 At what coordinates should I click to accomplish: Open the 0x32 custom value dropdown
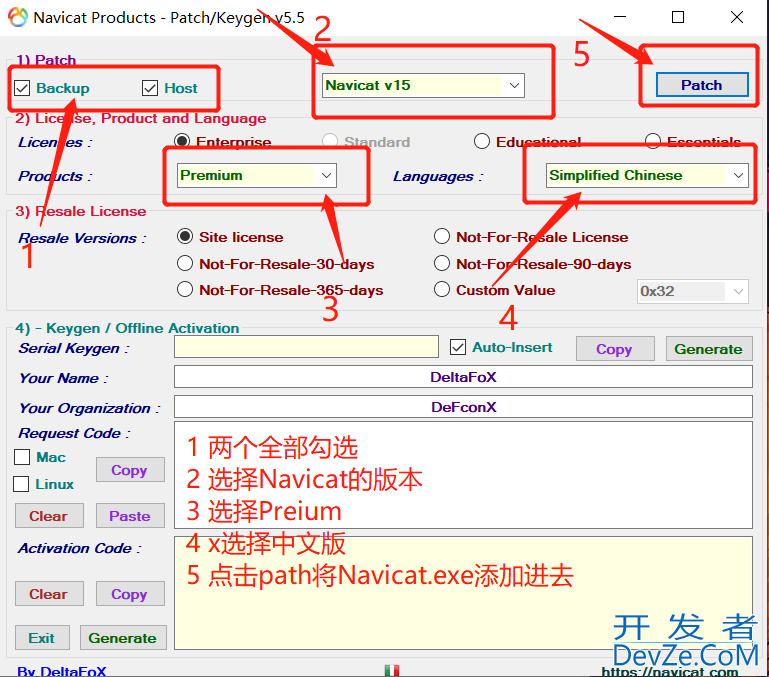coord(692,291)
